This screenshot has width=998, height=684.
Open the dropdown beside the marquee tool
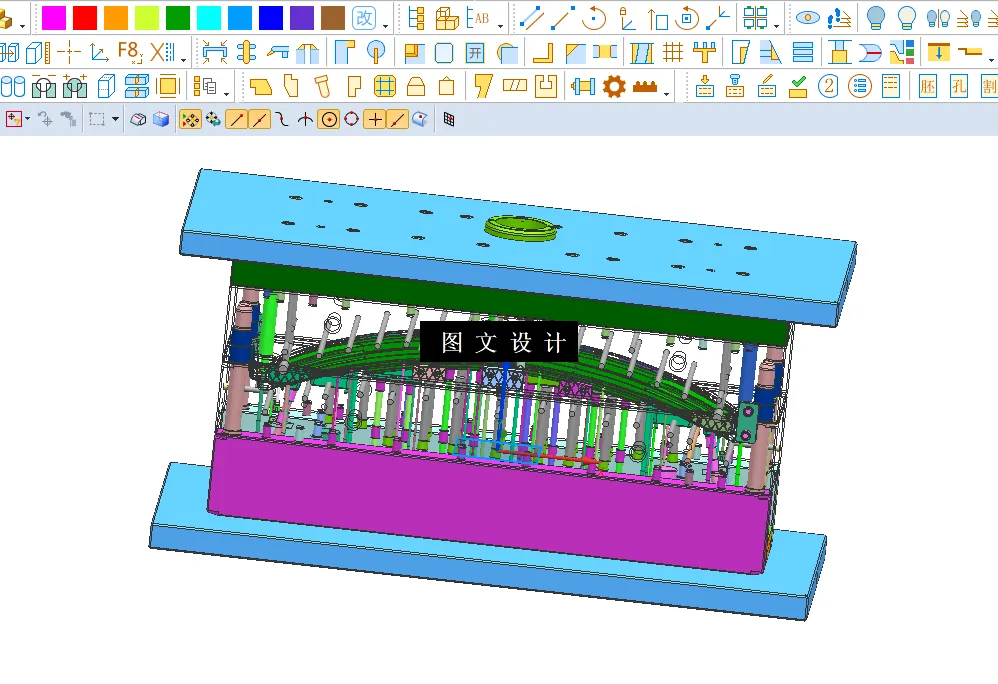point(115,120)
